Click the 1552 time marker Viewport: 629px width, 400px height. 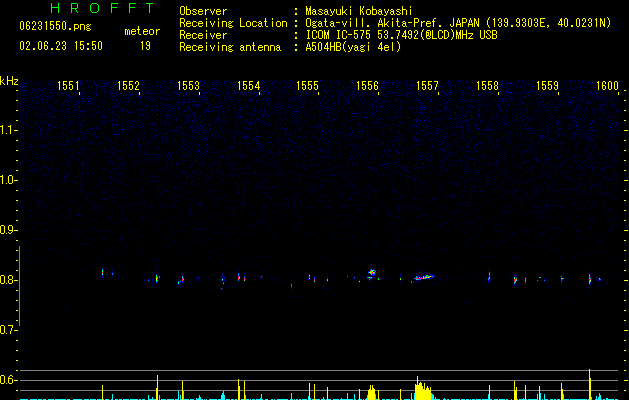point(128,86)
